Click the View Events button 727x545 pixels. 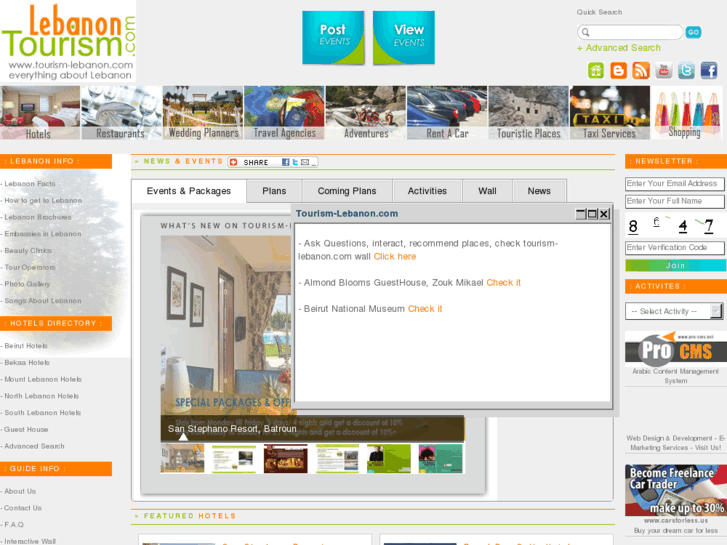coord(404,38)
